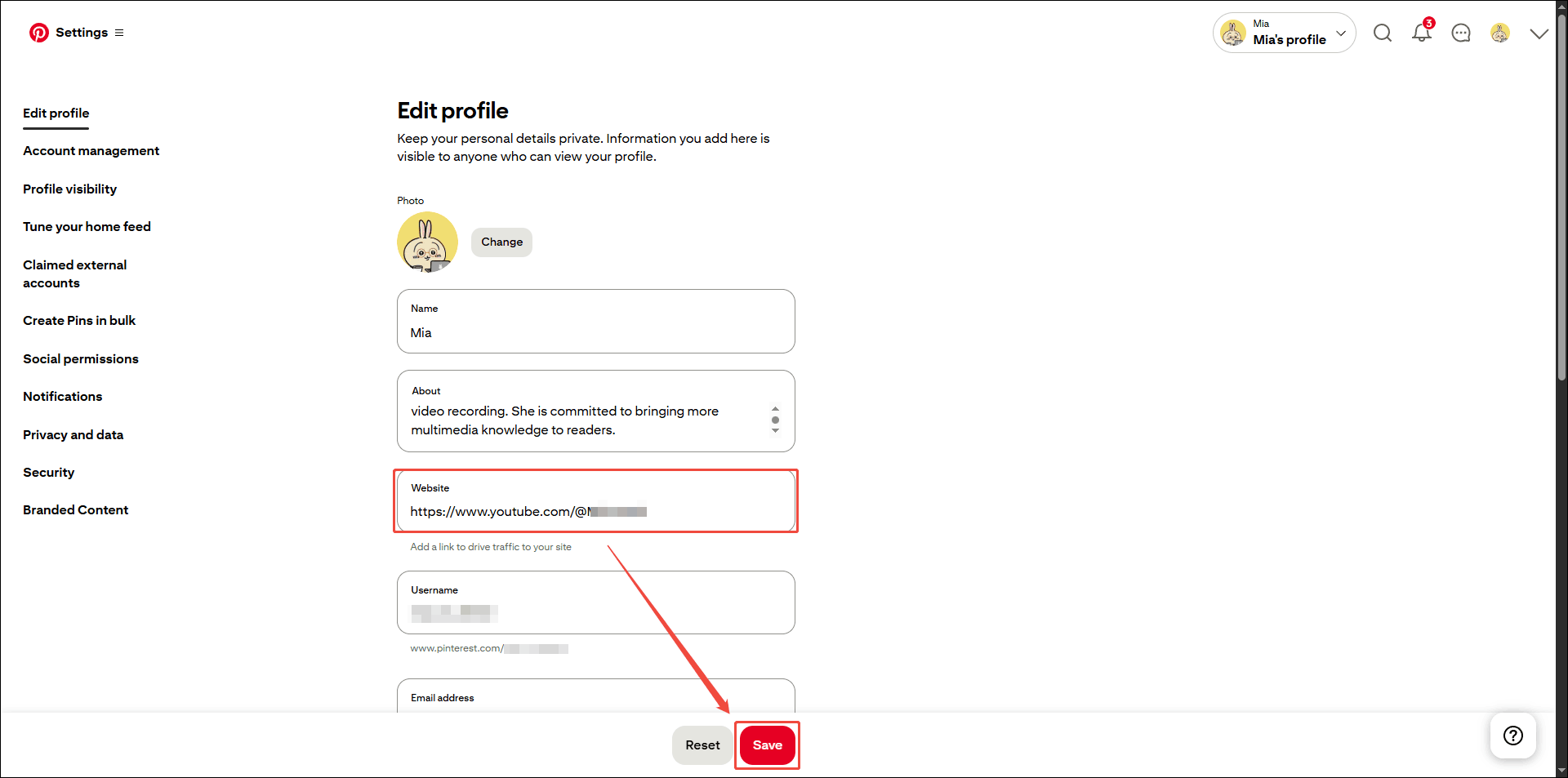Screen dimensions: 1568x778
Task: Go to Account management settings
Action: pyautogui.click(x=91, y=151)
